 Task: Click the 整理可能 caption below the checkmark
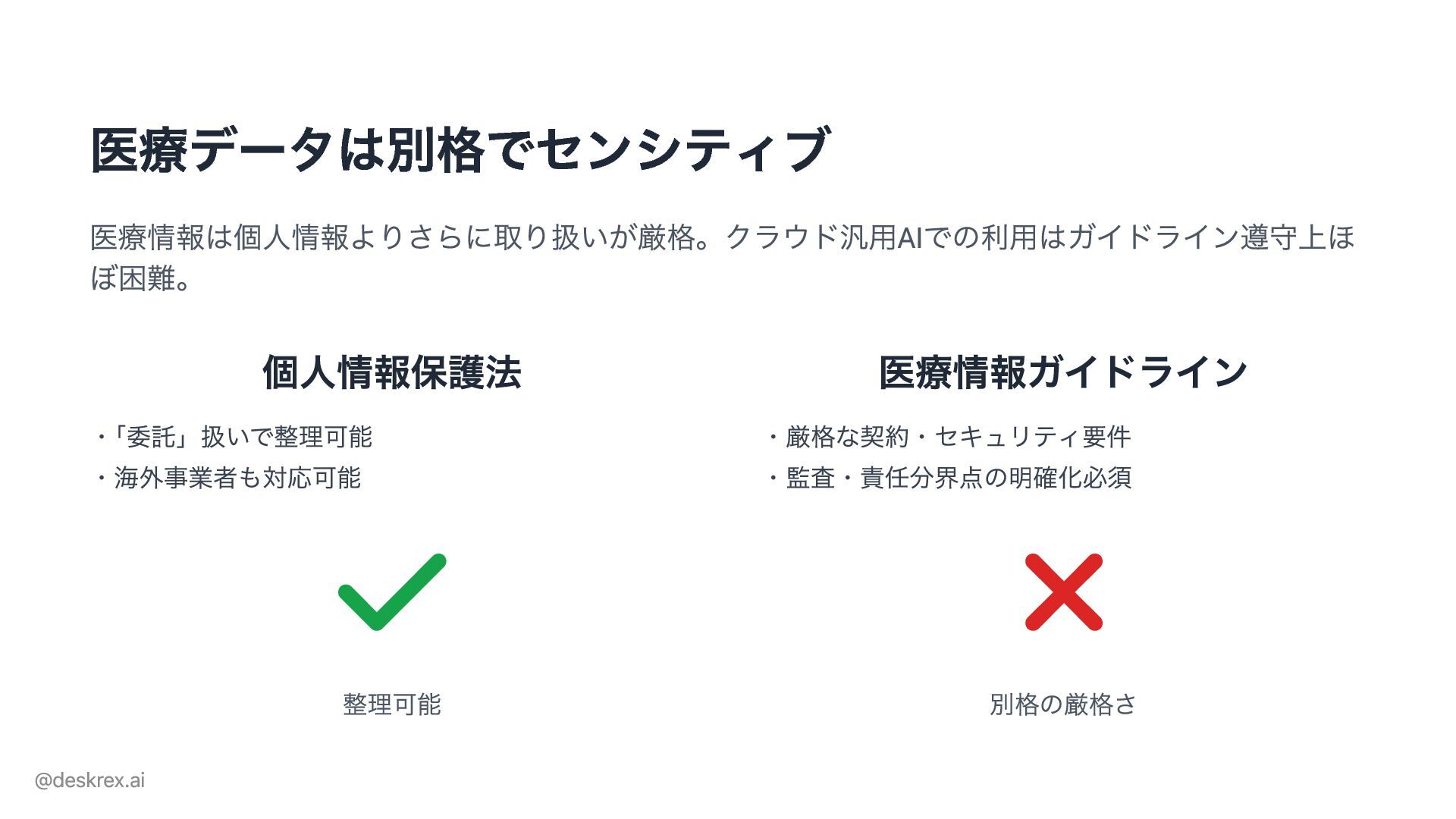point(391,704)
